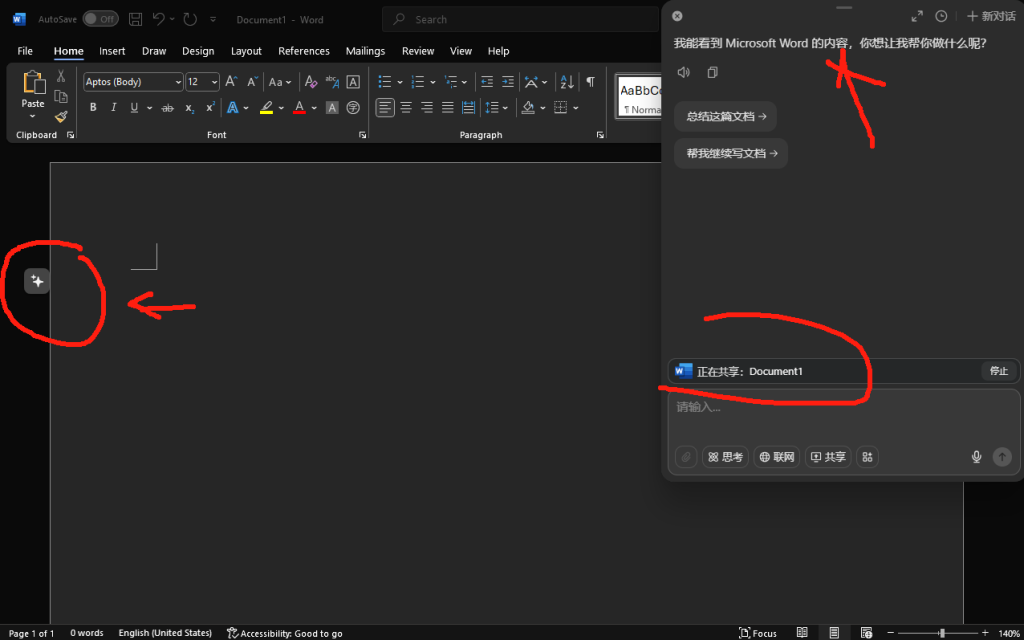Screen dimensions: 1024x640
Task: Apply character border icon
Action: [x=353, y=82]
